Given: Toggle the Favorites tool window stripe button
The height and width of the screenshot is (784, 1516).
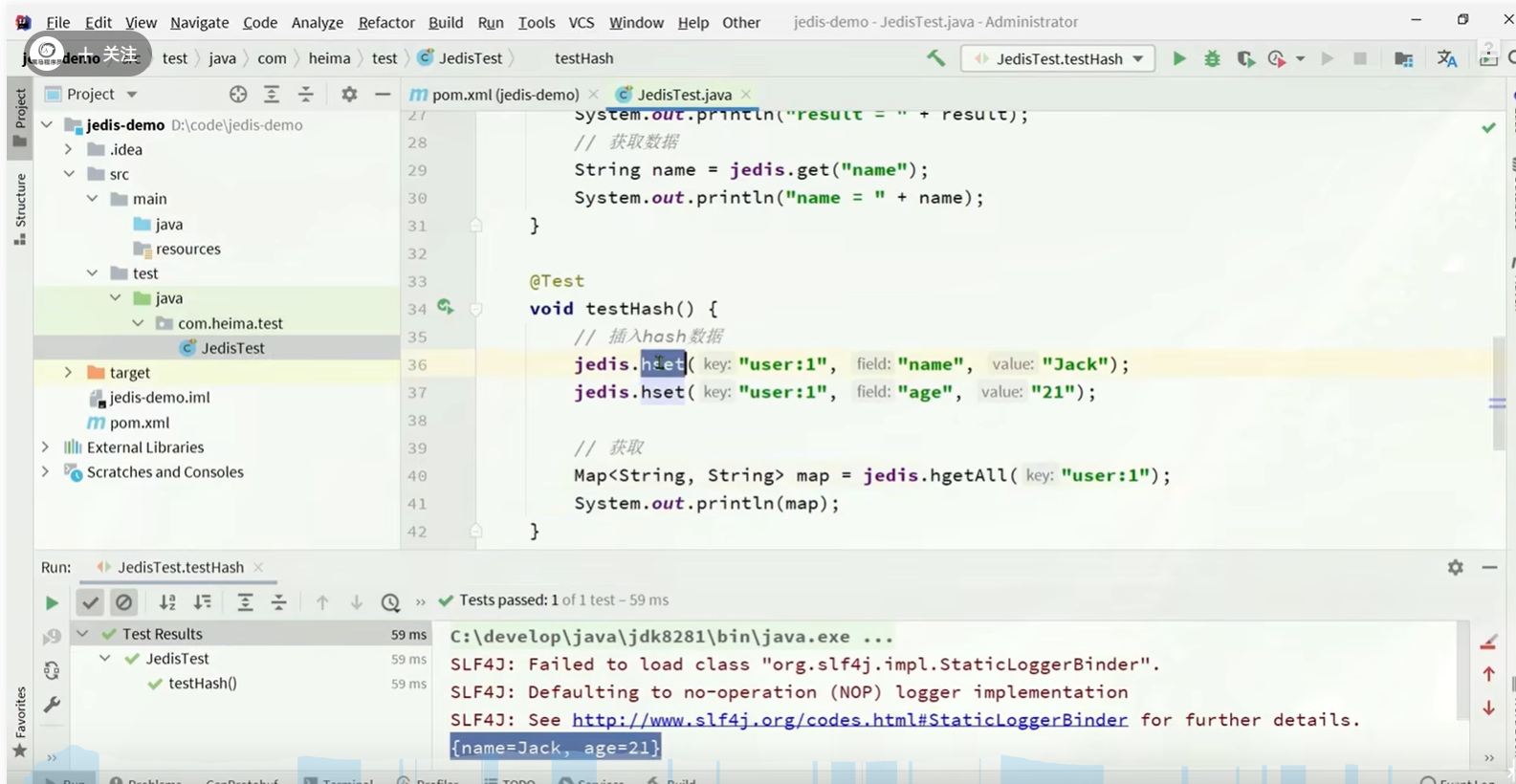Looking at the screenshot, I should tap(20, 722).
